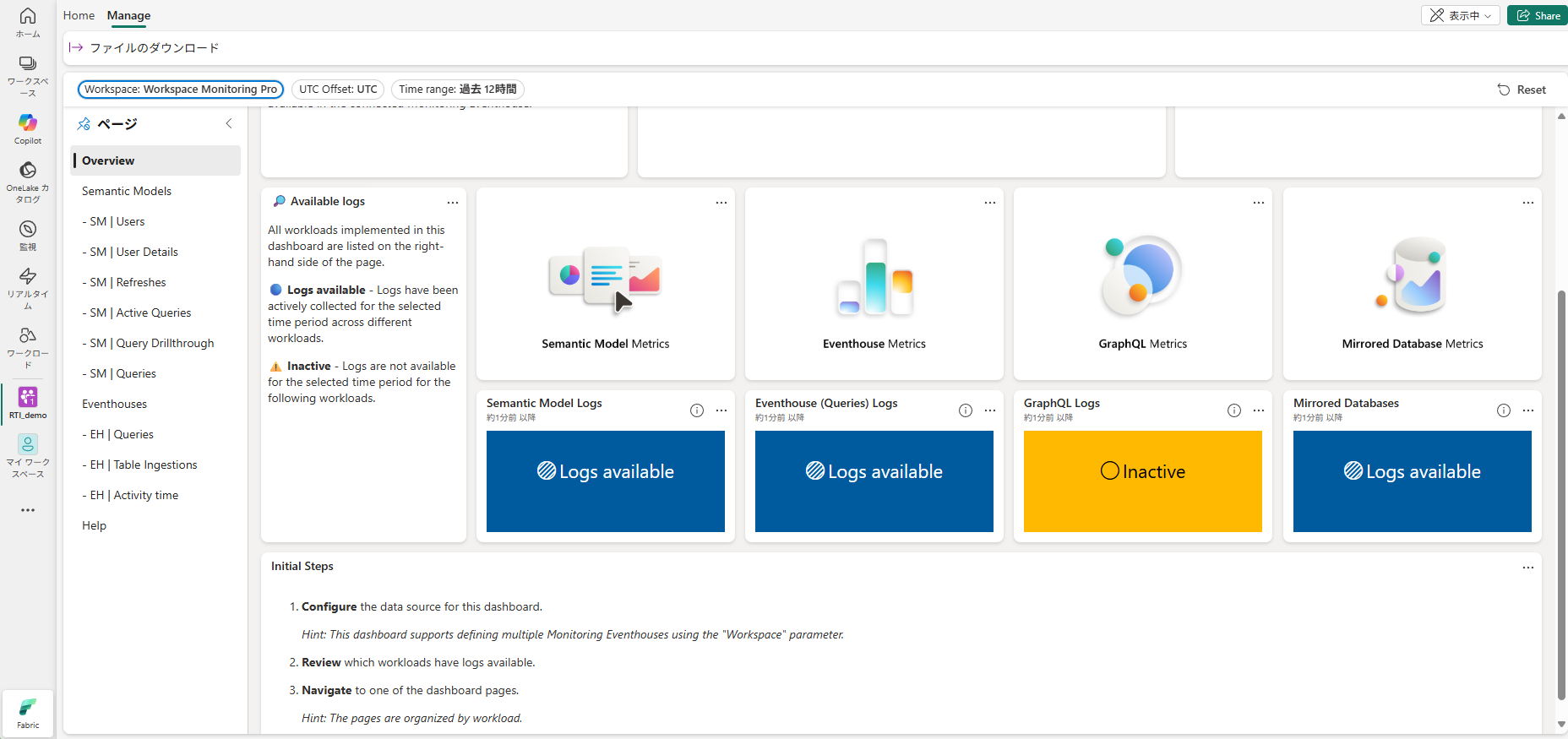Image resolution: width=1568 pixels, height=739 pixels.
Task: Click the Reset button
Action: tap(1522, 90)
